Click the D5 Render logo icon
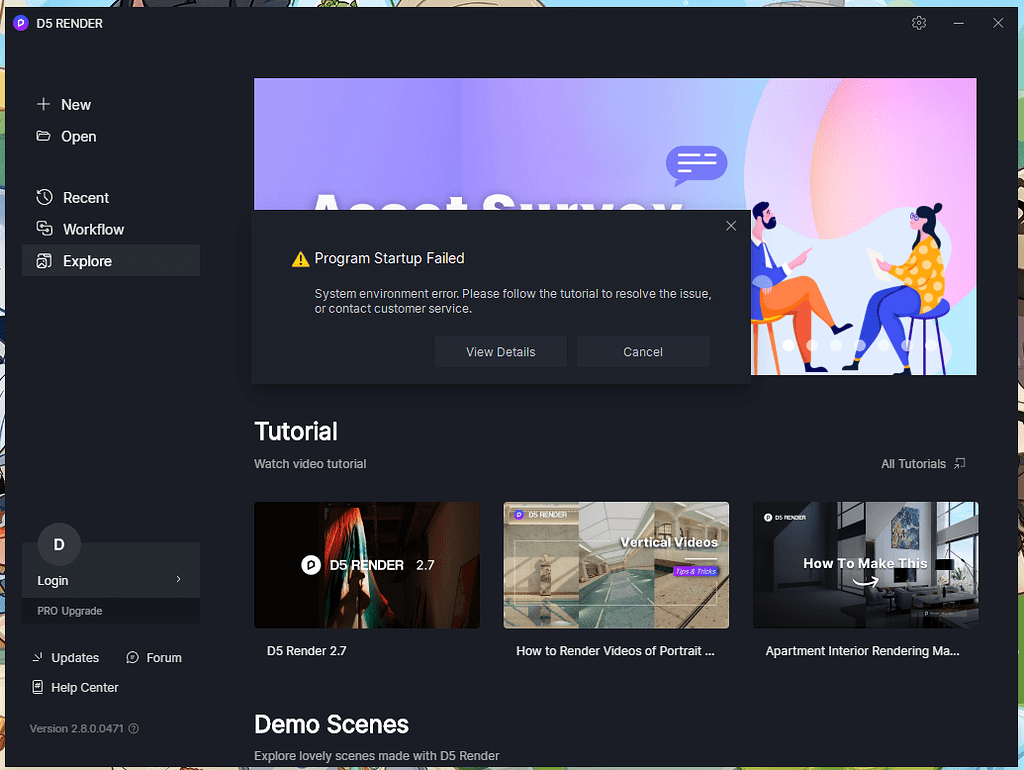This screenshot has height=770, width=1024. pos(21,23)
